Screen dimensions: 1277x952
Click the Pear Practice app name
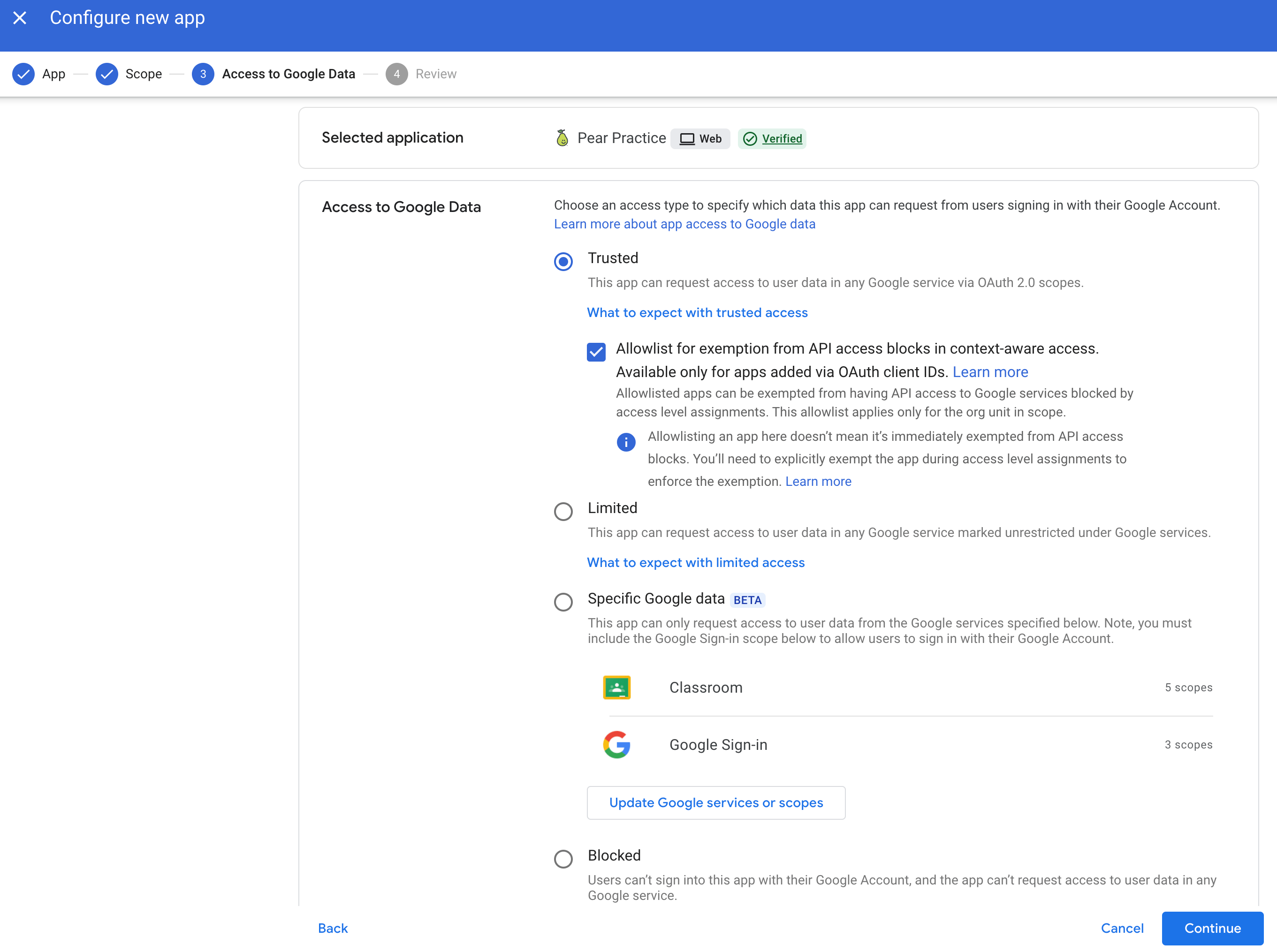(622, 138)
